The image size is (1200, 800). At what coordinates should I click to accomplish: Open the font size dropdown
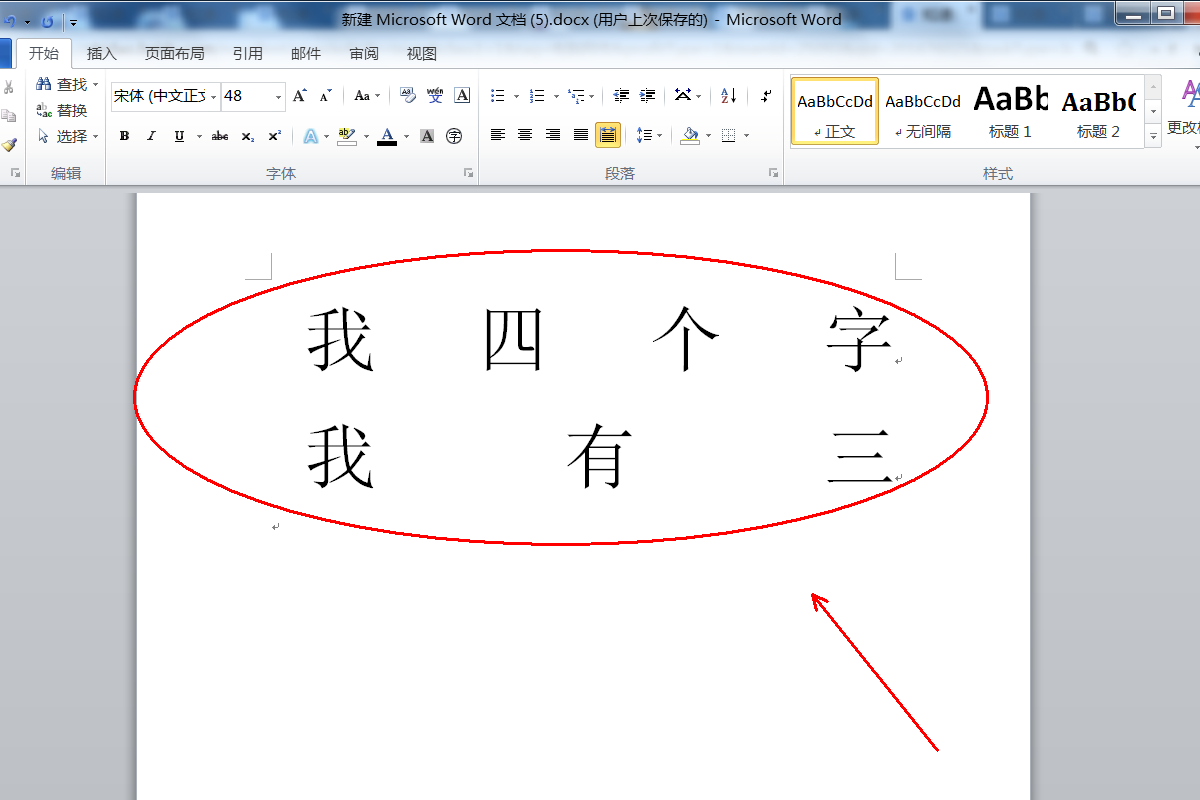(278, 97)
